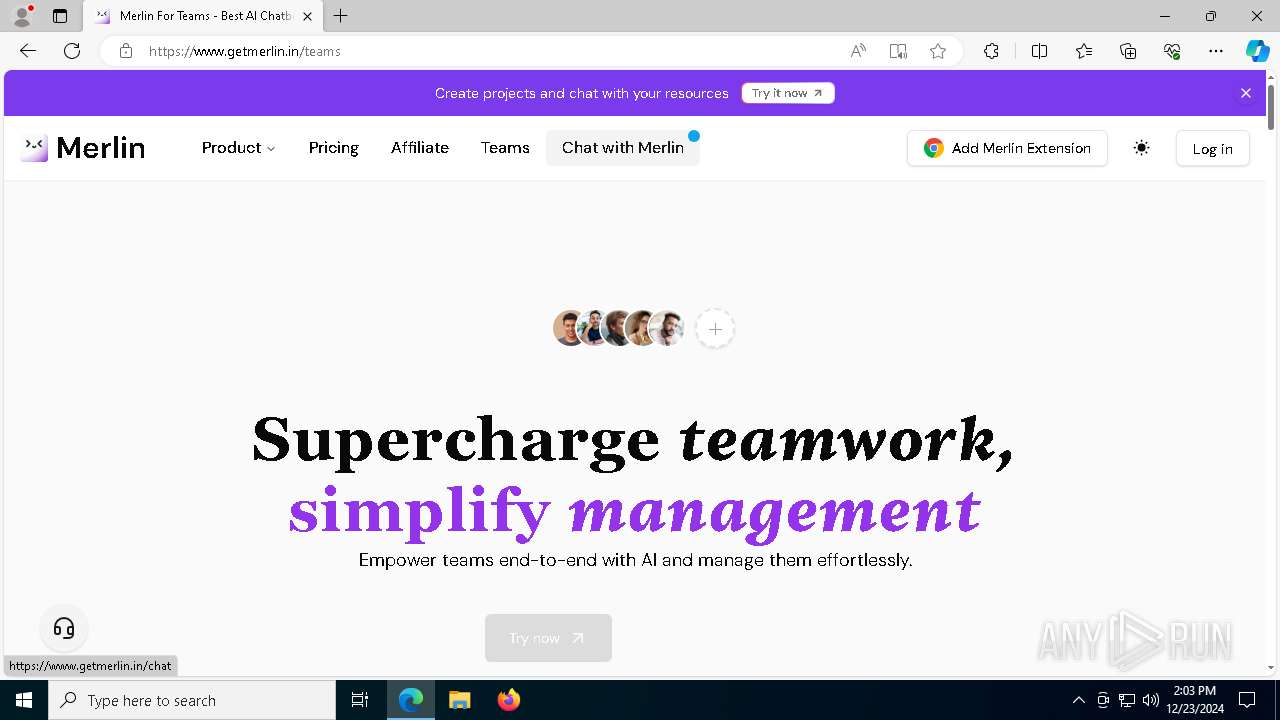1280x720 pixels.
Task: Open the Collections icon
Action: [1128, 51]
